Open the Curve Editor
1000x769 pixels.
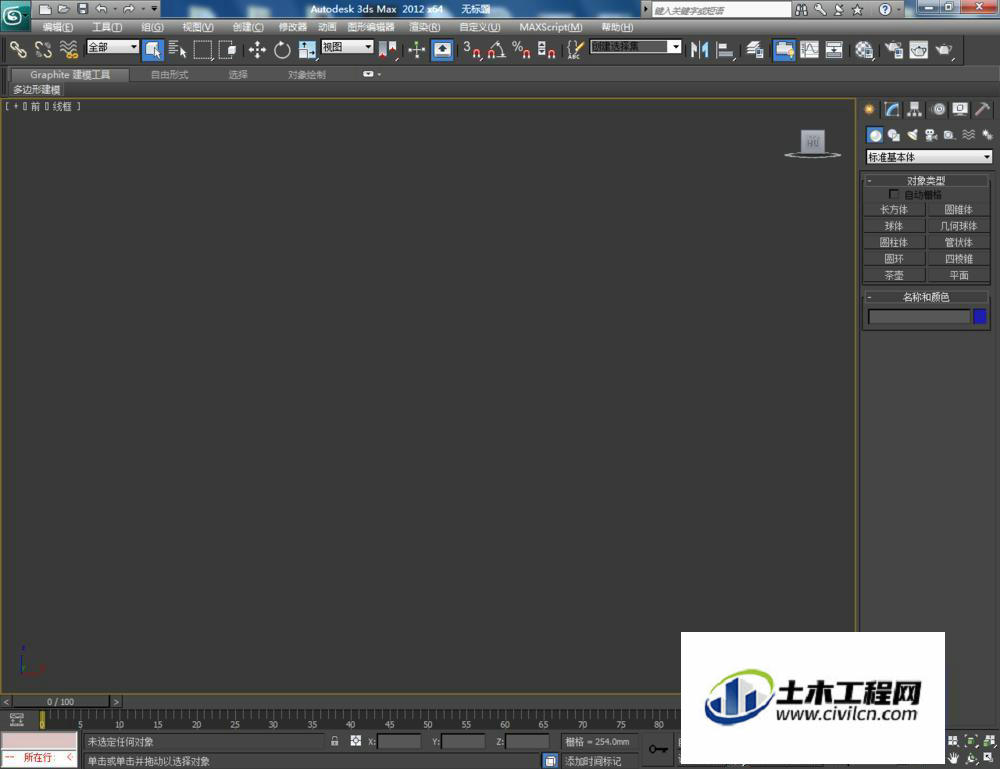point(809,49)
